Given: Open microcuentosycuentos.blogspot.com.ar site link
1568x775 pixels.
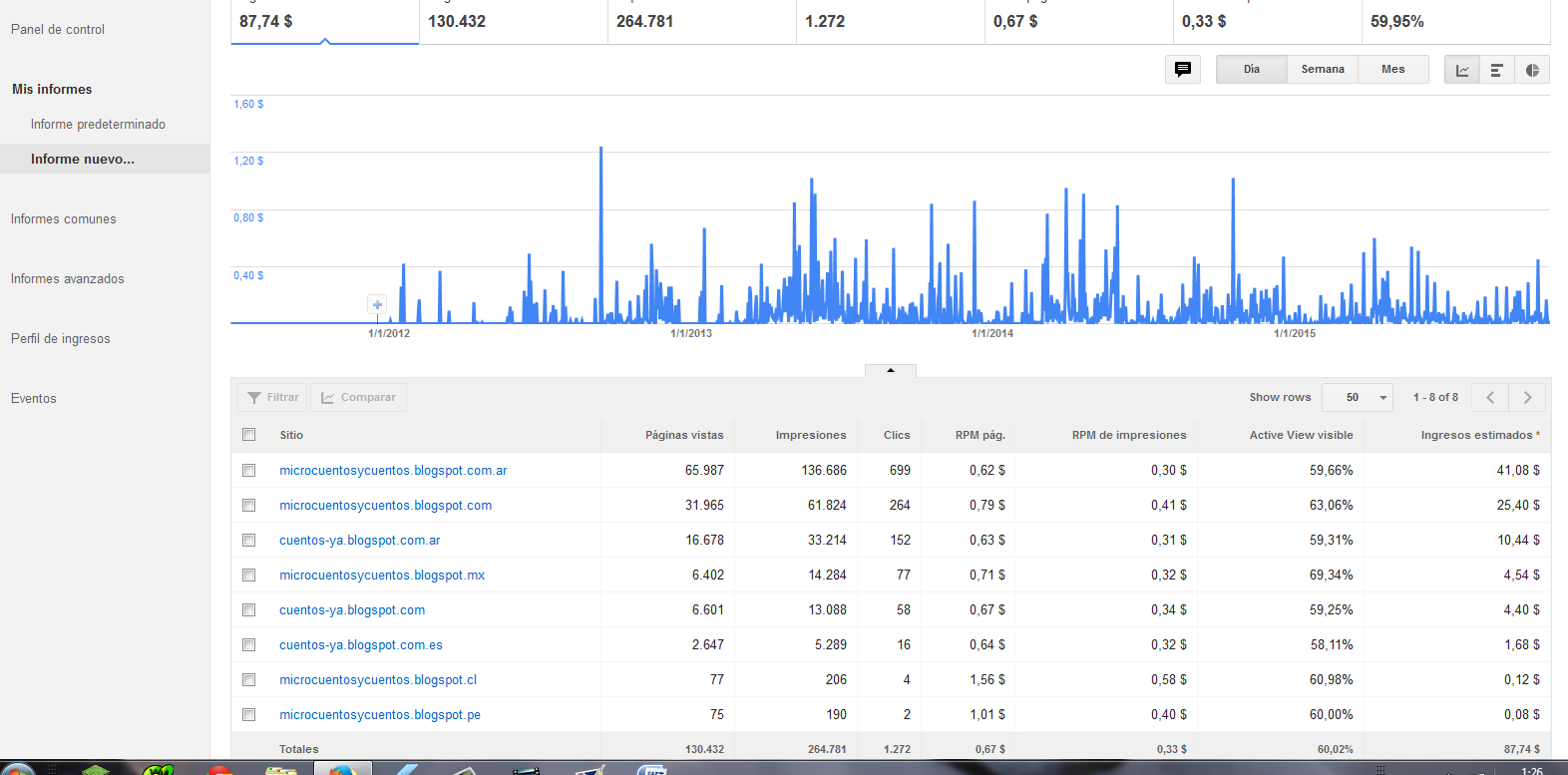Looking at the screenshot, I should [393, 471].
